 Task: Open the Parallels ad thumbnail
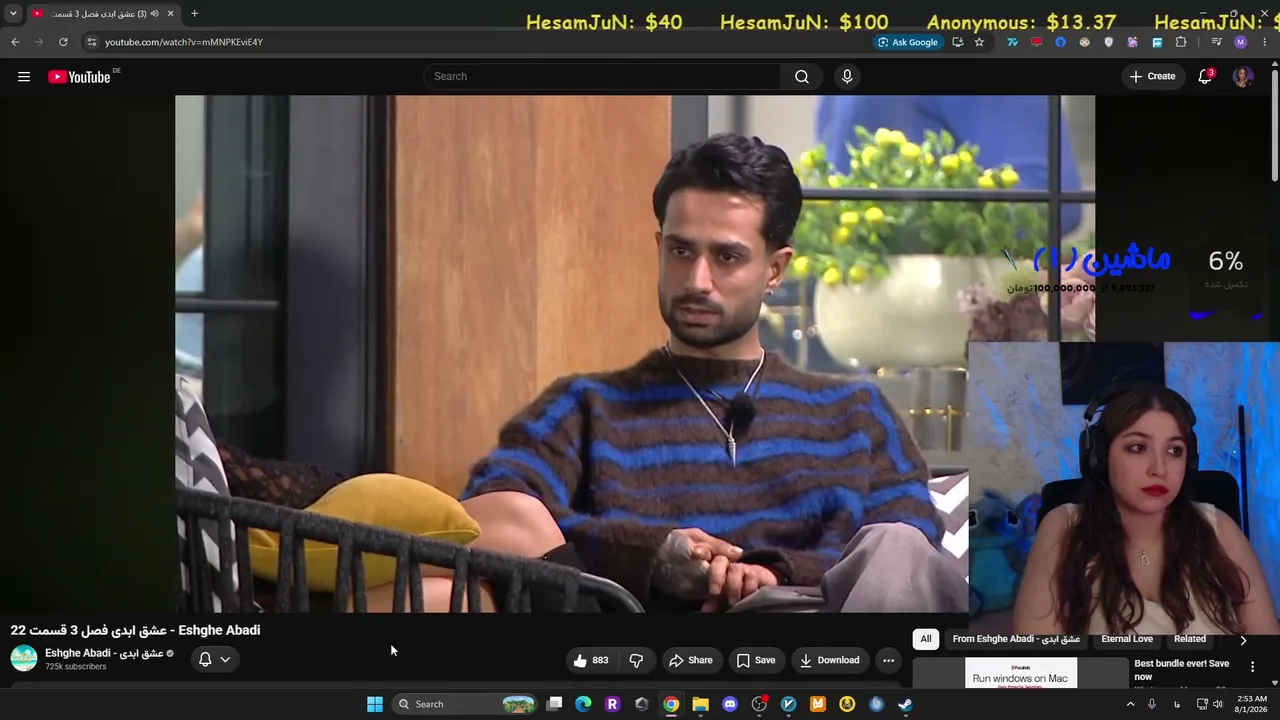[1021, 673]
